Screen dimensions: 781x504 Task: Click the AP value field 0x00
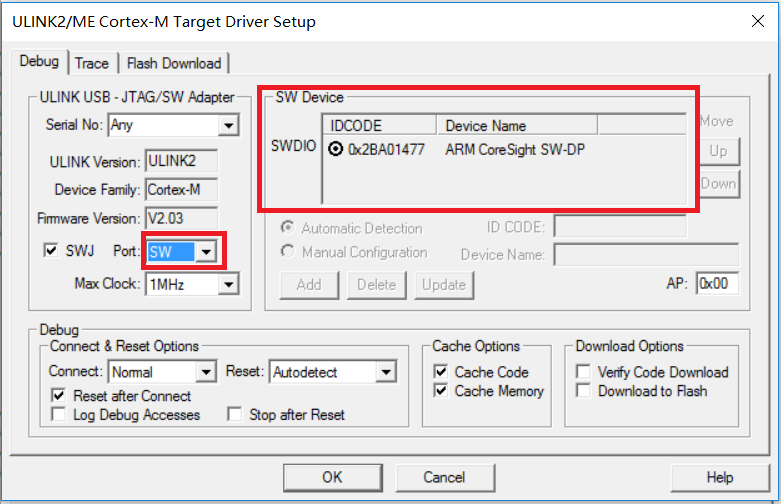tap(717, 283)
